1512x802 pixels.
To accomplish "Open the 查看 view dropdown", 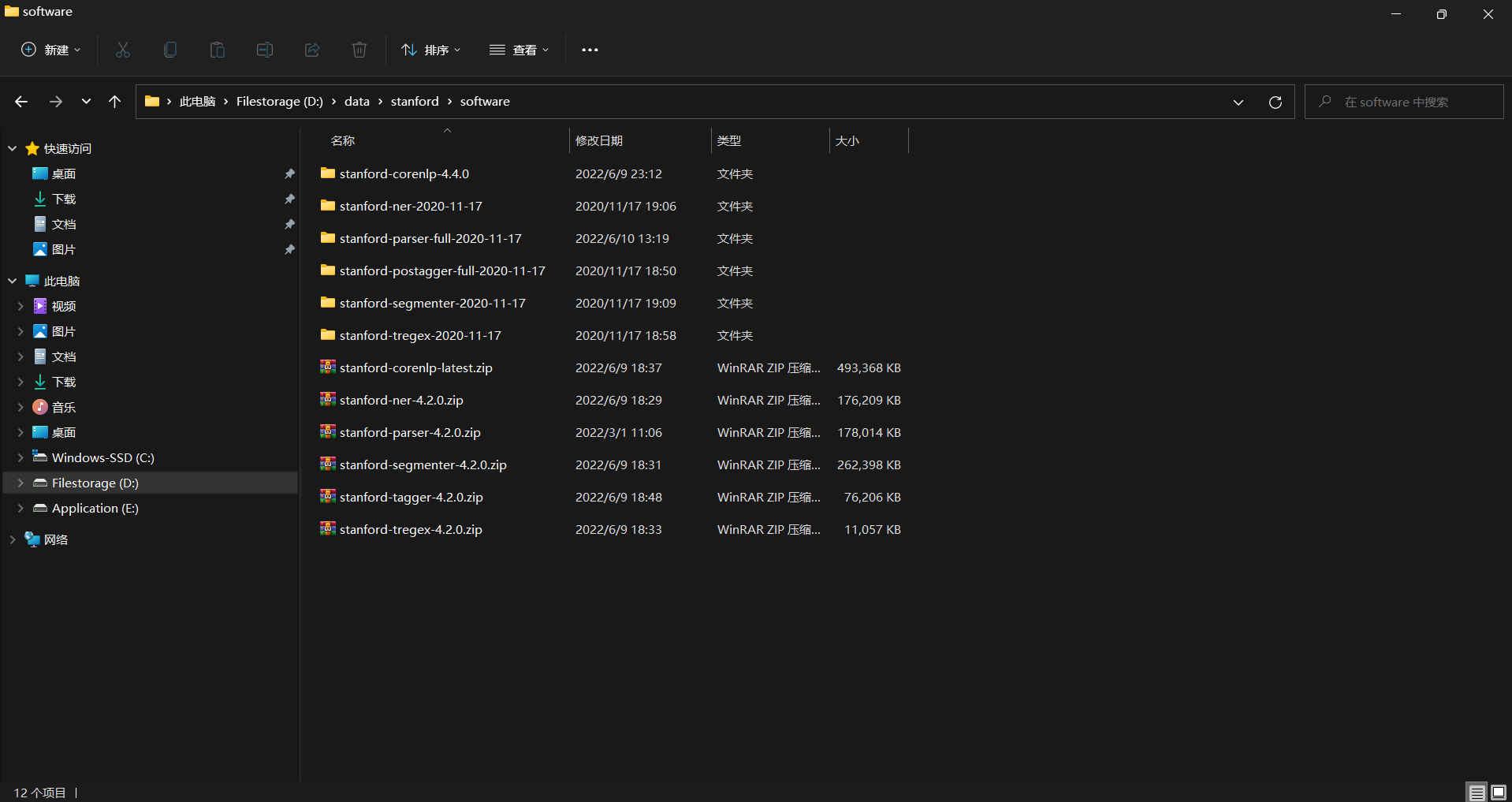I will pyautogui.click(x=519, y=50).
